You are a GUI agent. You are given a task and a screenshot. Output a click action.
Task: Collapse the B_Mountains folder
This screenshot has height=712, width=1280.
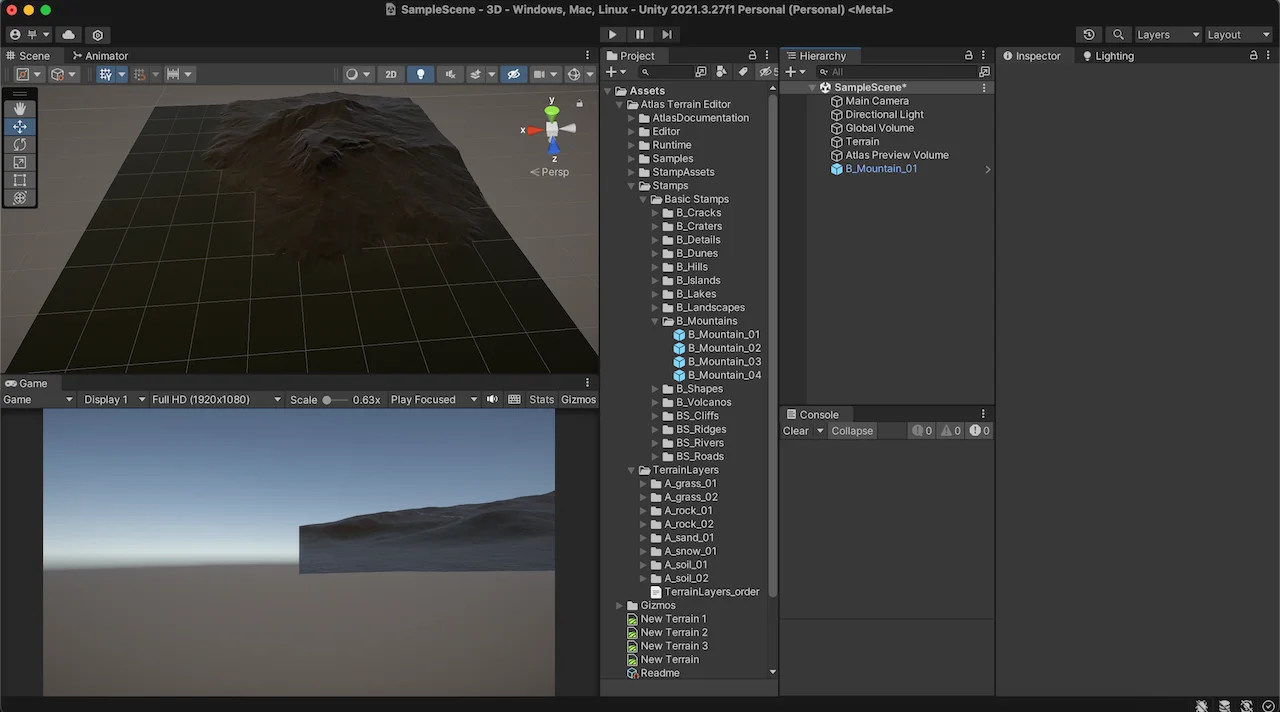click(656, 322)
